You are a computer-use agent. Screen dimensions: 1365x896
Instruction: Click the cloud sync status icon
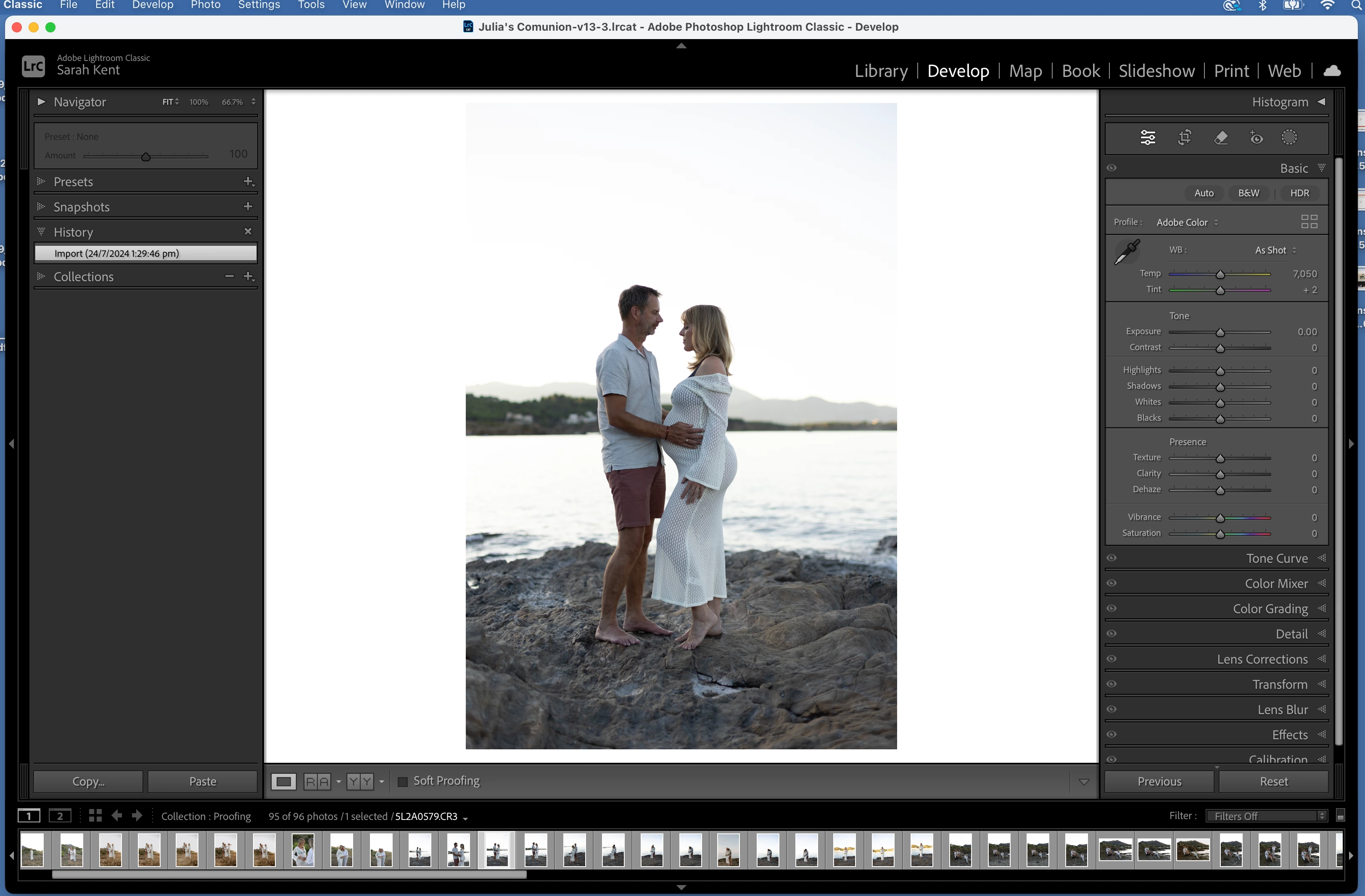[x=1332, y=71]
